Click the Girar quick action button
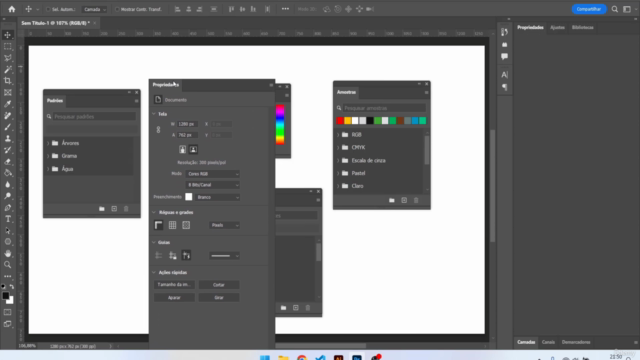The width and height of the screenshot is (640, 360). tap(219, 298)
